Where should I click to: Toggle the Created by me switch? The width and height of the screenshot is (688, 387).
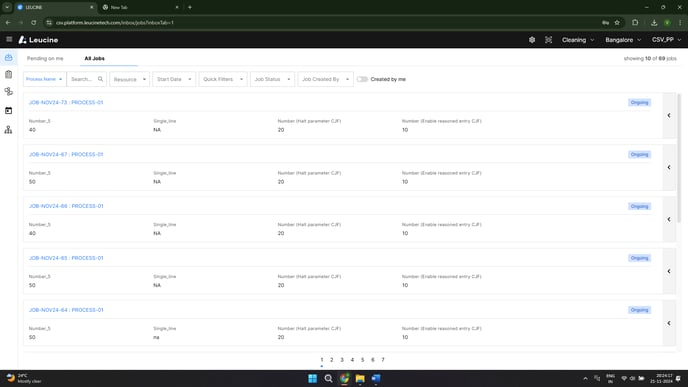click(362, 79)
